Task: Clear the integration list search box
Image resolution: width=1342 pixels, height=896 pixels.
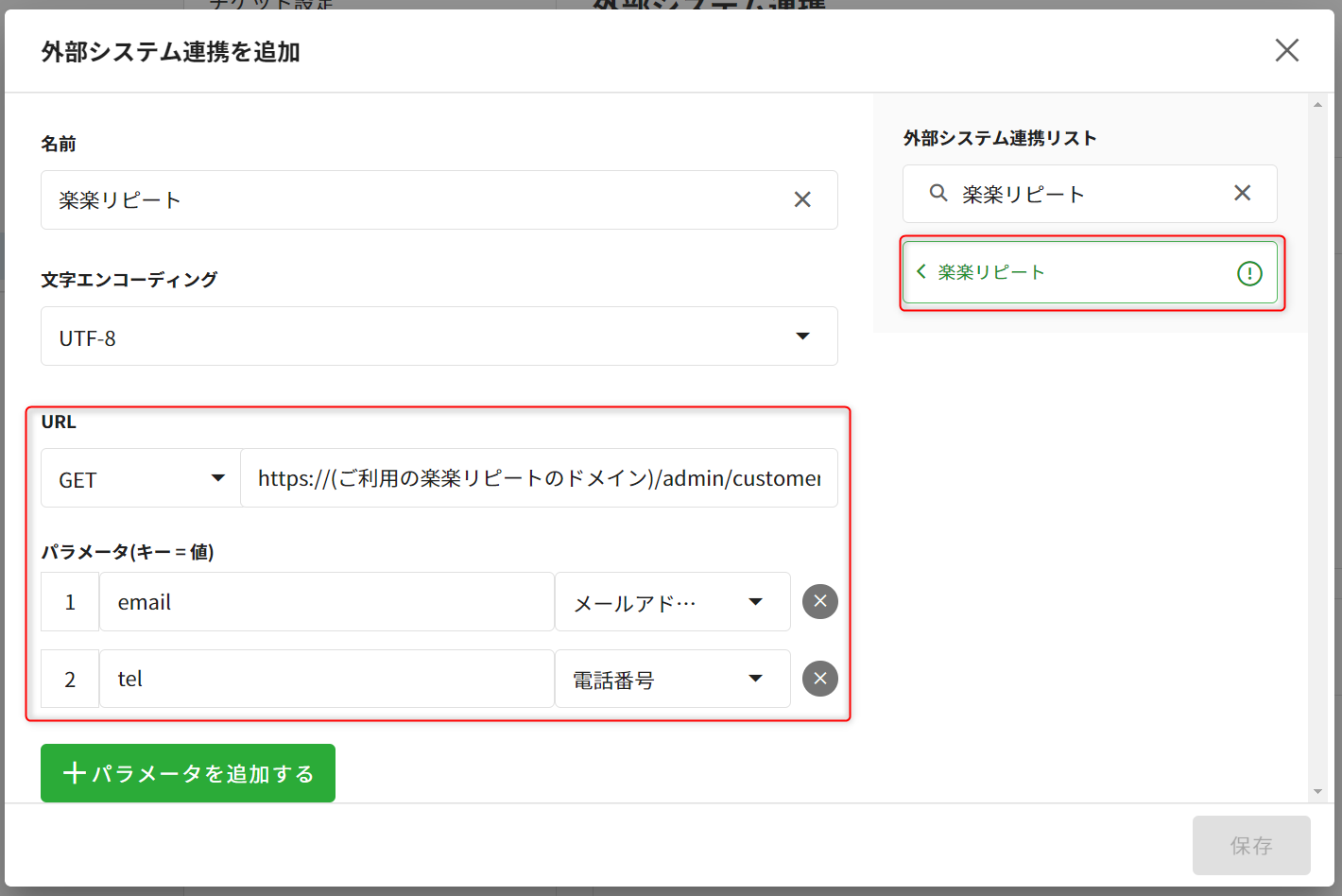Action: click(1242, 193)
